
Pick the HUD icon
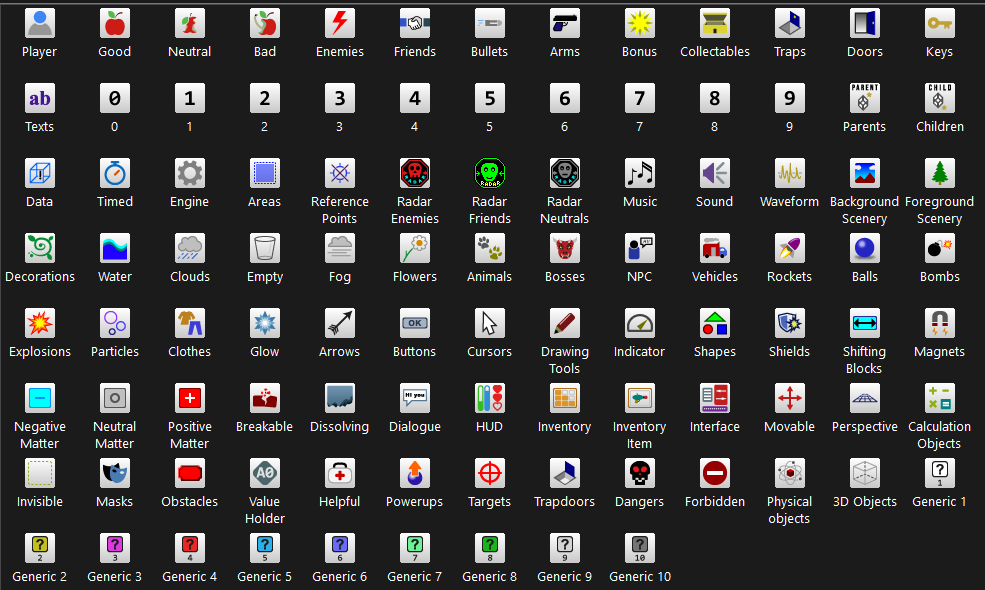tap(489, 398)
